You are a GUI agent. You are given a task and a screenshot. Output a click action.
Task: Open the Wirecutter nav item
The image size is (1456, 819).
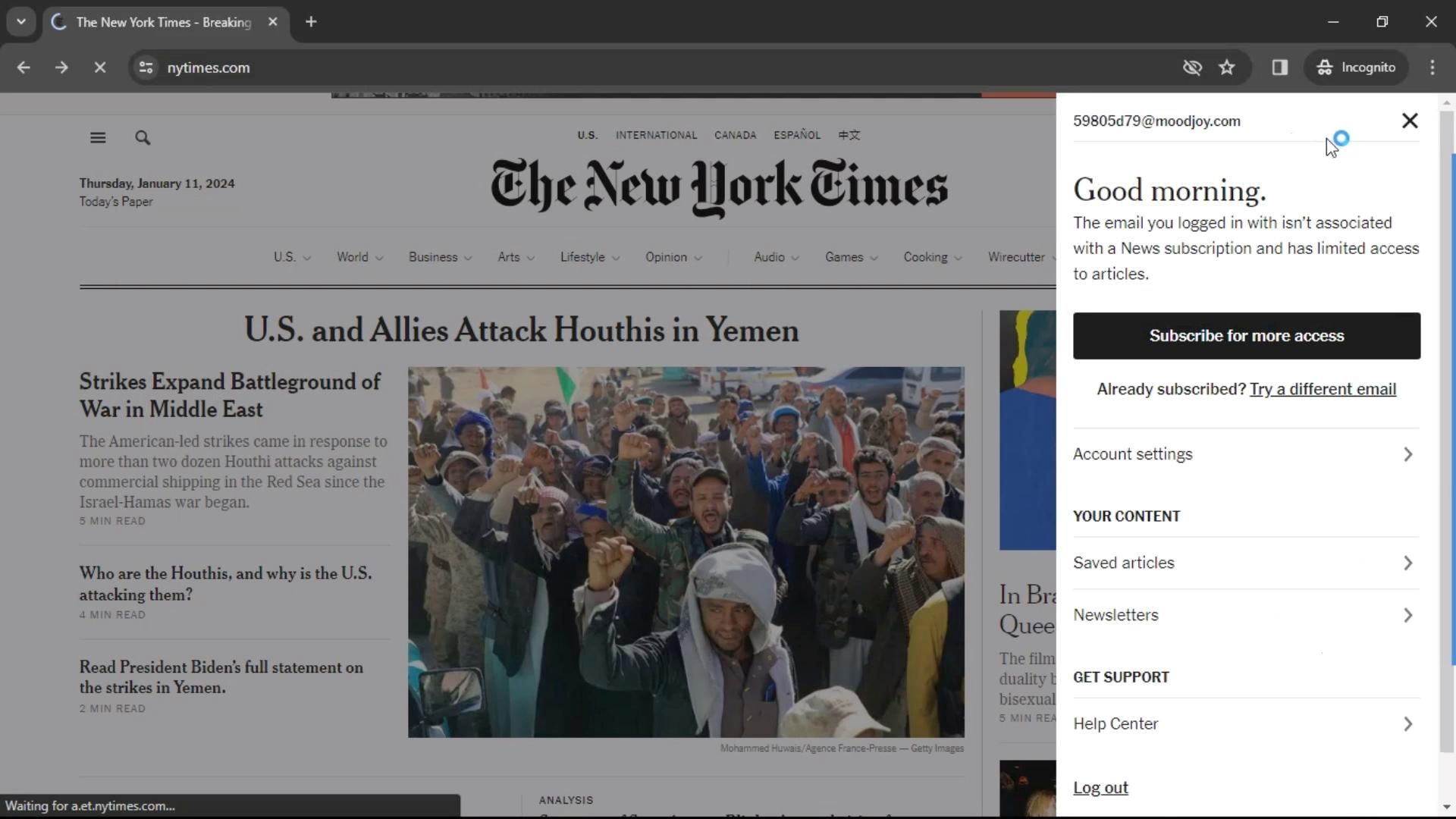(x=1016, y=257)
